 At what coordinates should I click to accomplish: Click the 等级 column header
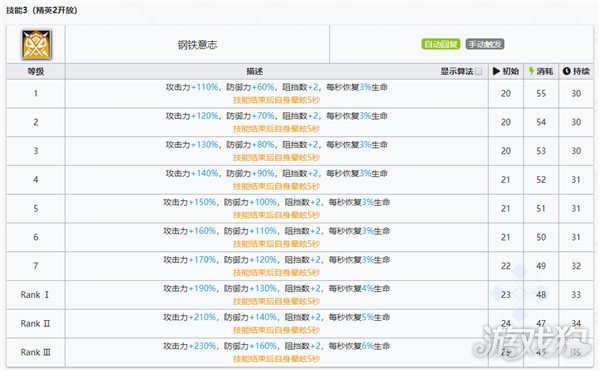click(x=36, y=72)
